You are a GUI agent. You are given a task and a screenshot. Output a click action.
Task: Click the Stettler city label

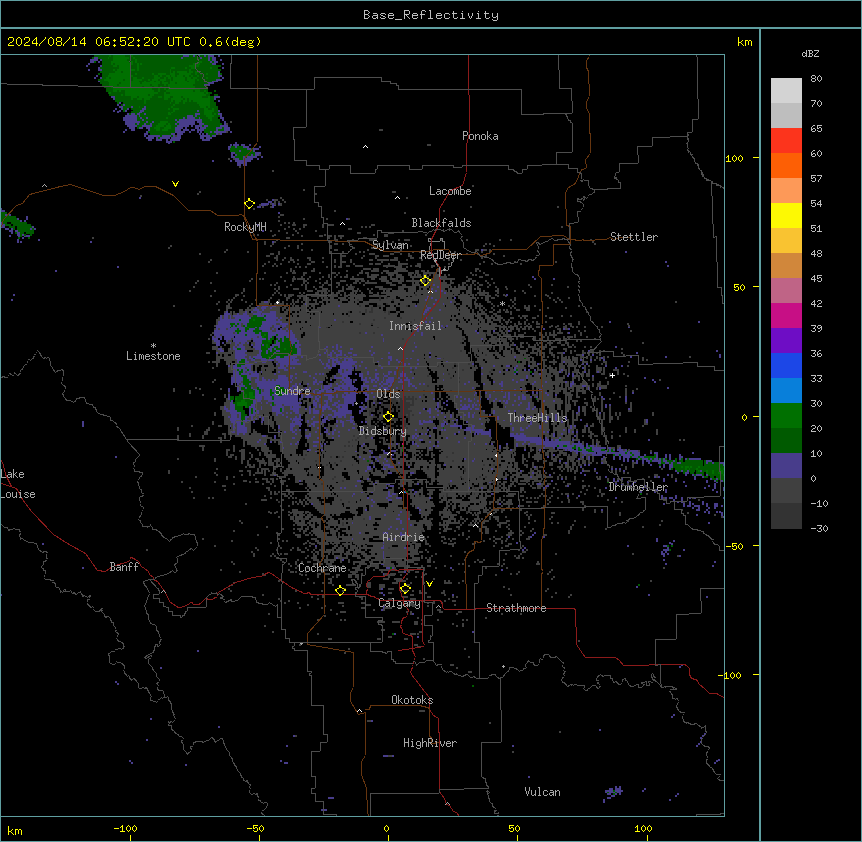pyautogui.click(x=634, y=237)
